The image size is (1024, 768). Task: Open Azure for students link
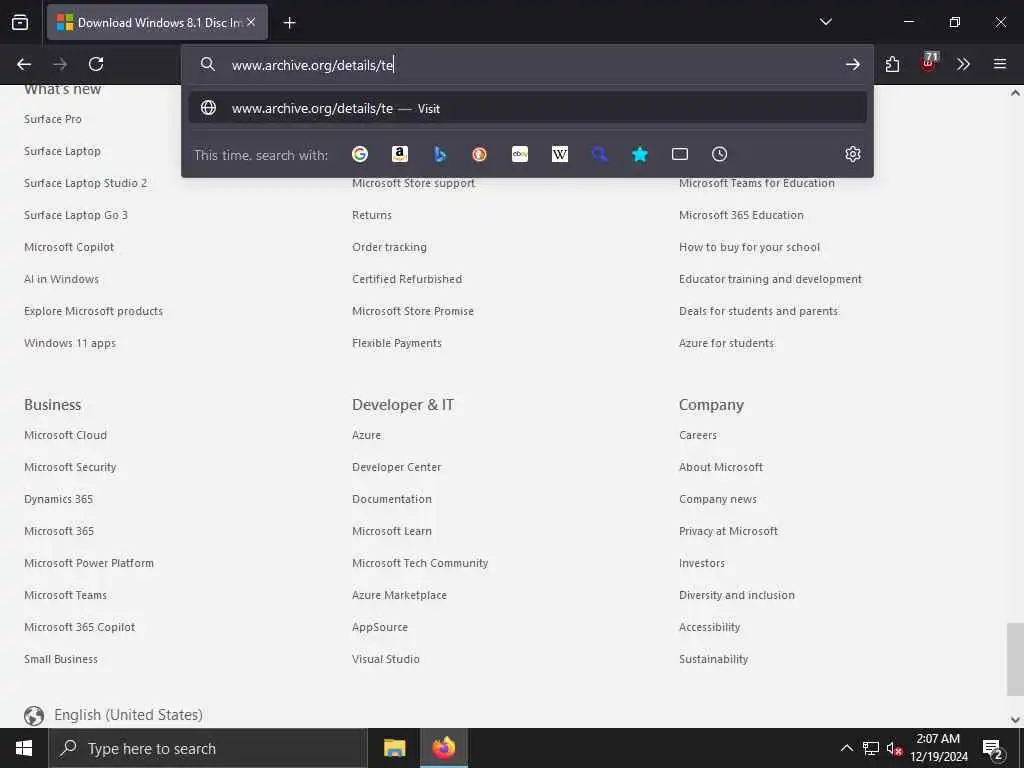tap(726, 343)
